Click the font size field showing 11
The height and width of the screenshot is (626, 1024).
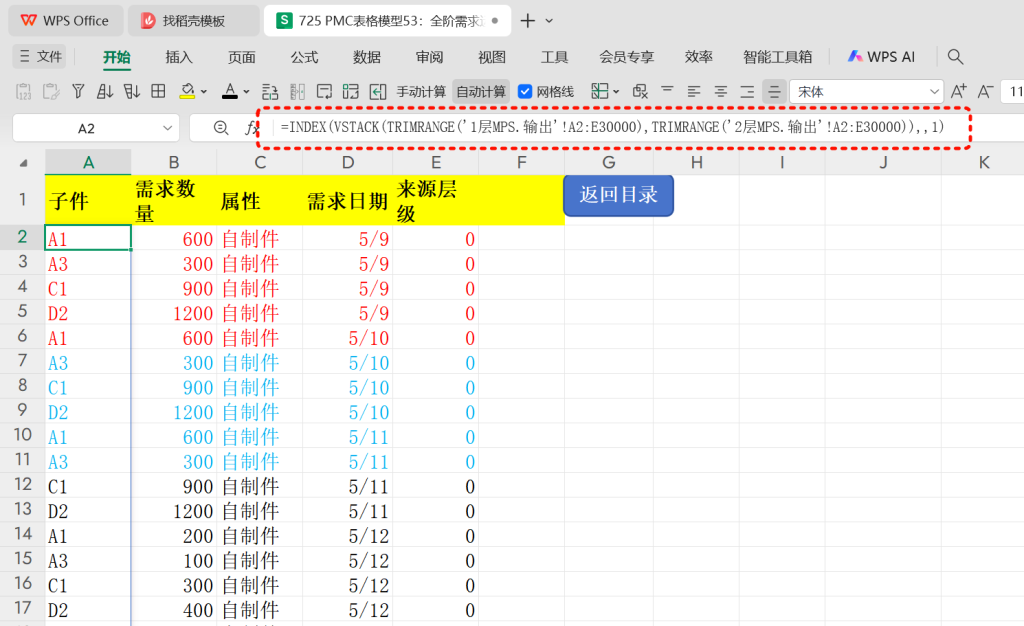(x=1013, y=92)
